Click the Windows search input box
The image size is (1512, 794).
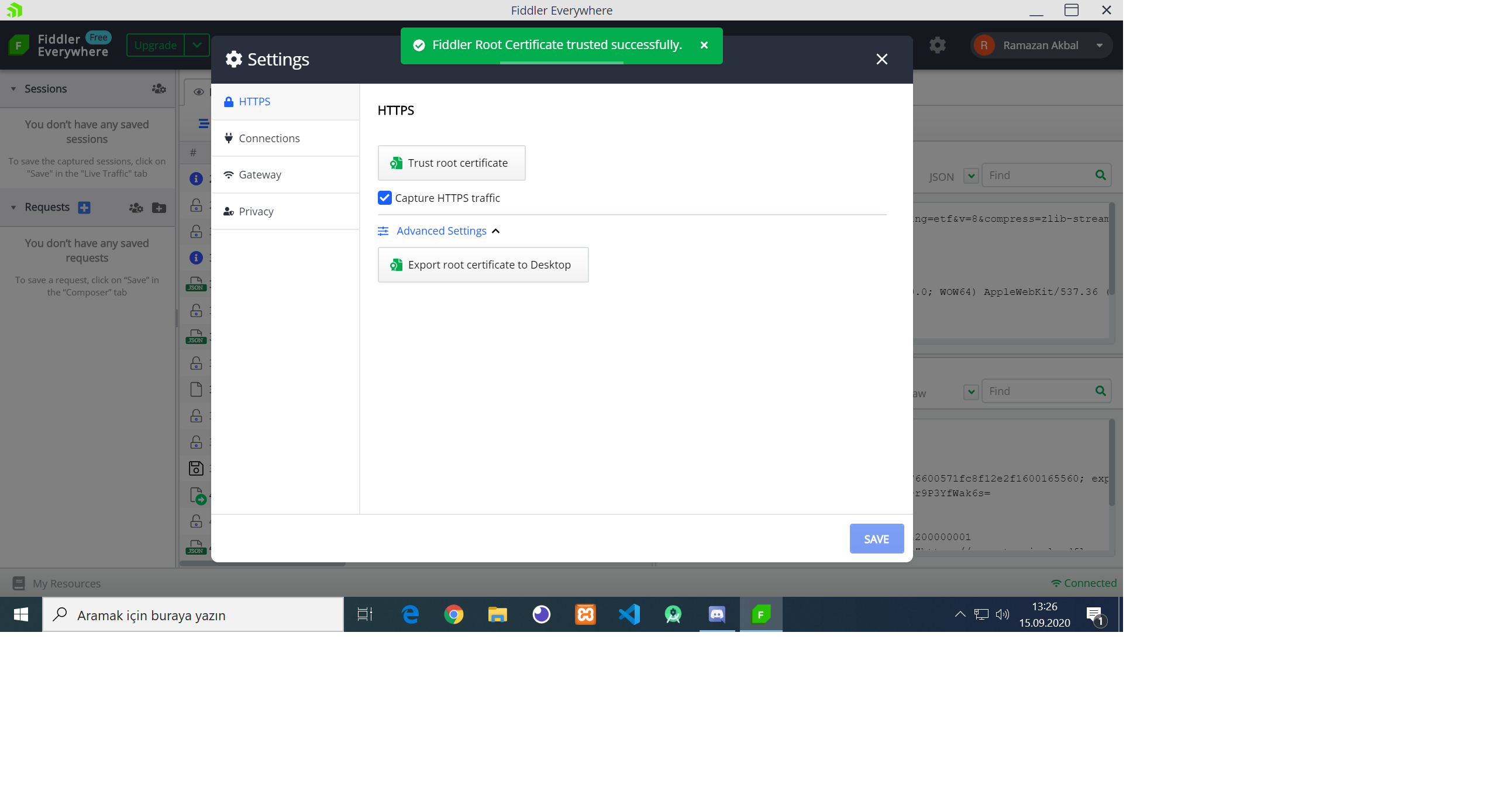tap(194, 615)
